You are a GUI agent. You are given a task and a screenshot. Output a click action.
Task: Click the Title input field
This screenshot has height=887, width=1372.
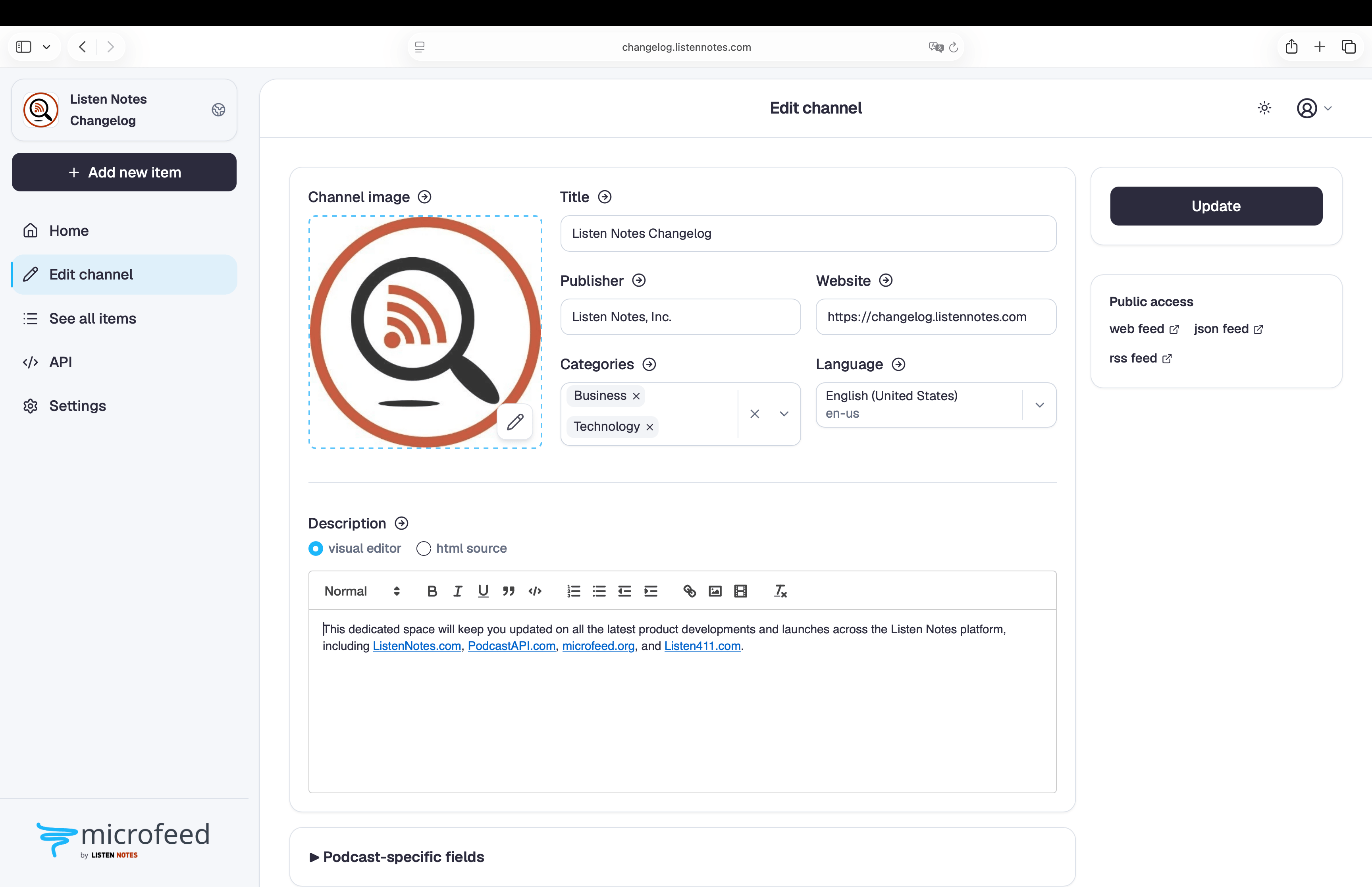pos(808,233)
